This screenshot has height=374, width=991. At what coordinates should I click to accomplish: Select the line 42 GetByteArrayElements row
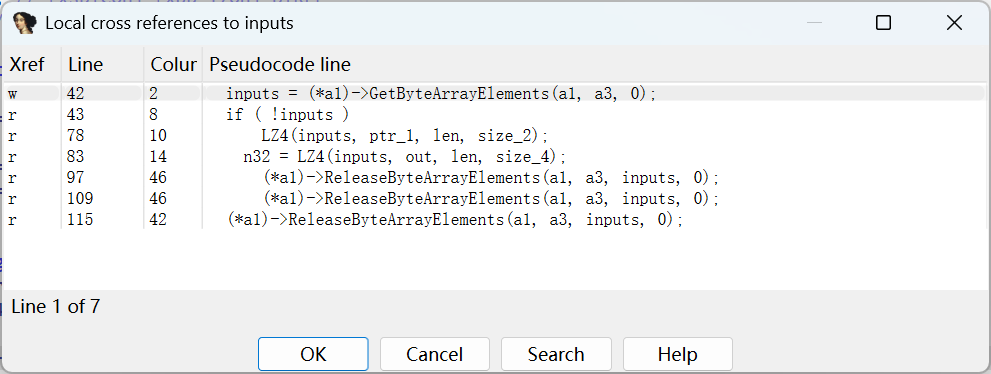pos(494,94)
